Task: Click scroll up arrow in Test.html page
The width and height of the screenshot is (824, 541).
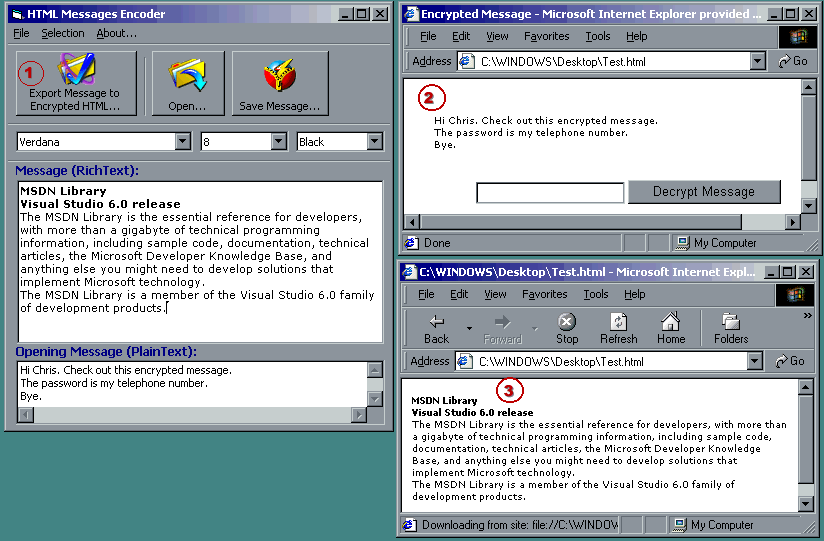Action: (806, 387)
